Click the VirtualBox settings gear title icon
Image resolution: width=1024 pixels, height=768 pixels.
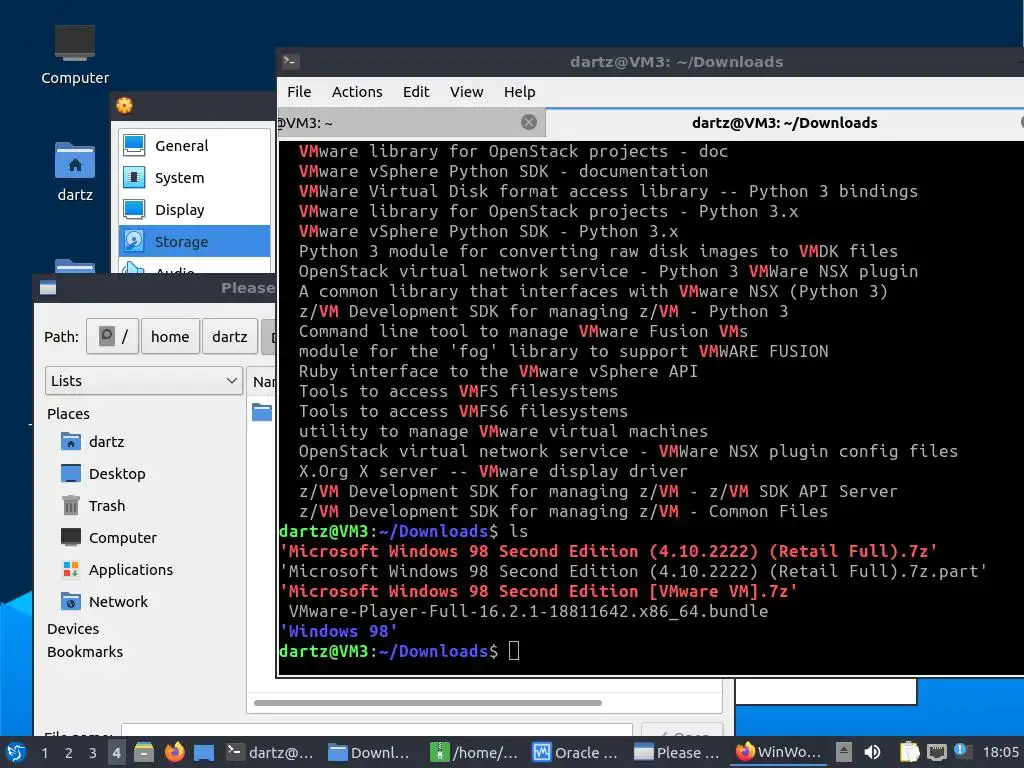click(124, 105)
